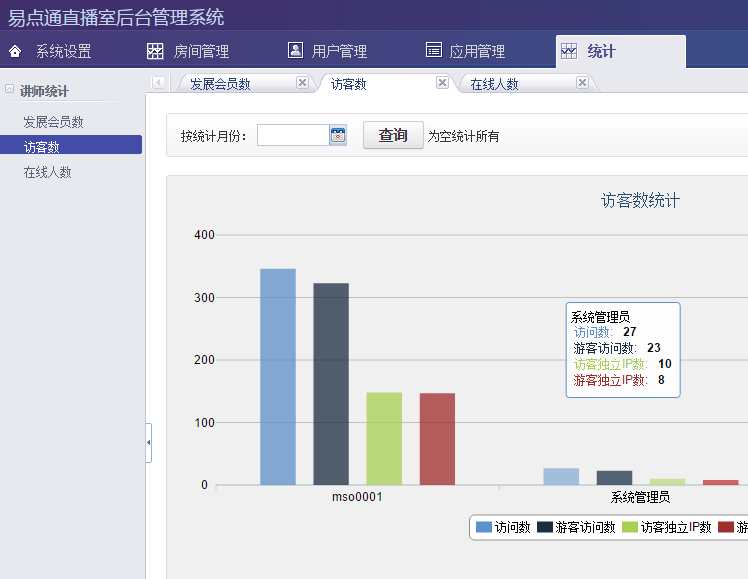Click the 易点通直播室后台管理系统 title
748x579 pixels.
pos(116,18)
